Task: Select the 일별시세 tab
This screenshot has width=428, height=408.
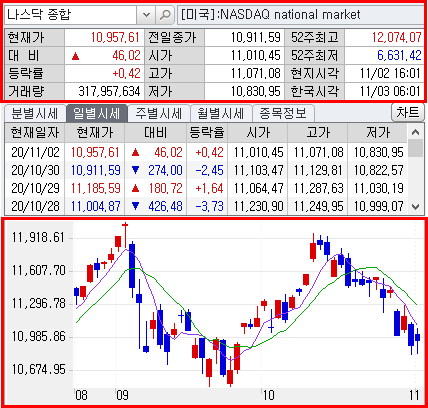Action: click(97, 114)
